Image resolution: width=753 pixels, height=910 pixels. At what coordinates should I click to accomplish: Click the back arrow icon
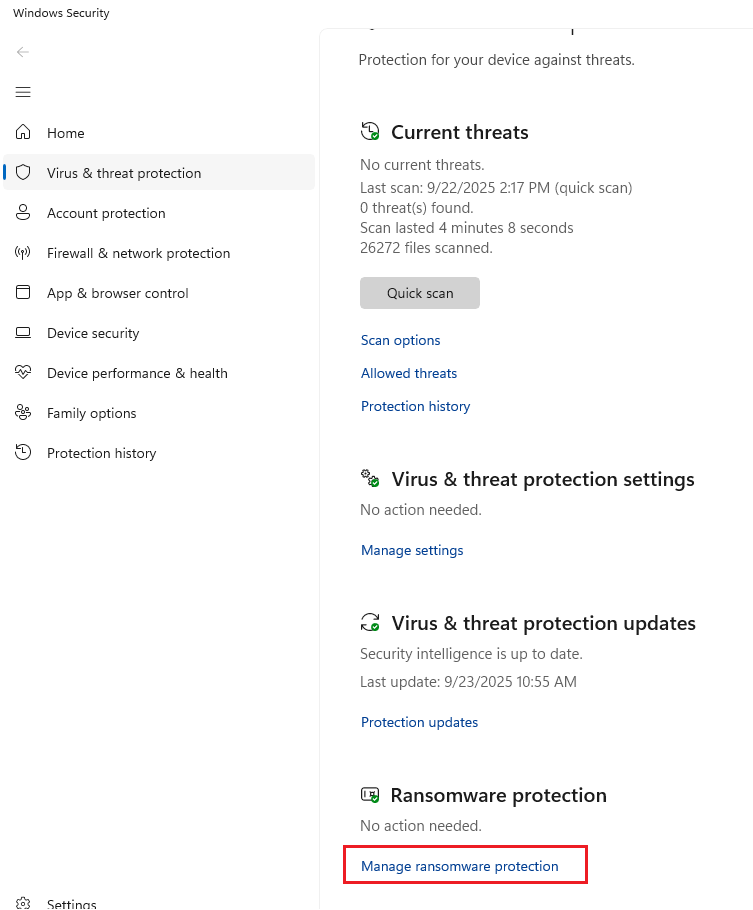click(x=23, y=52)
